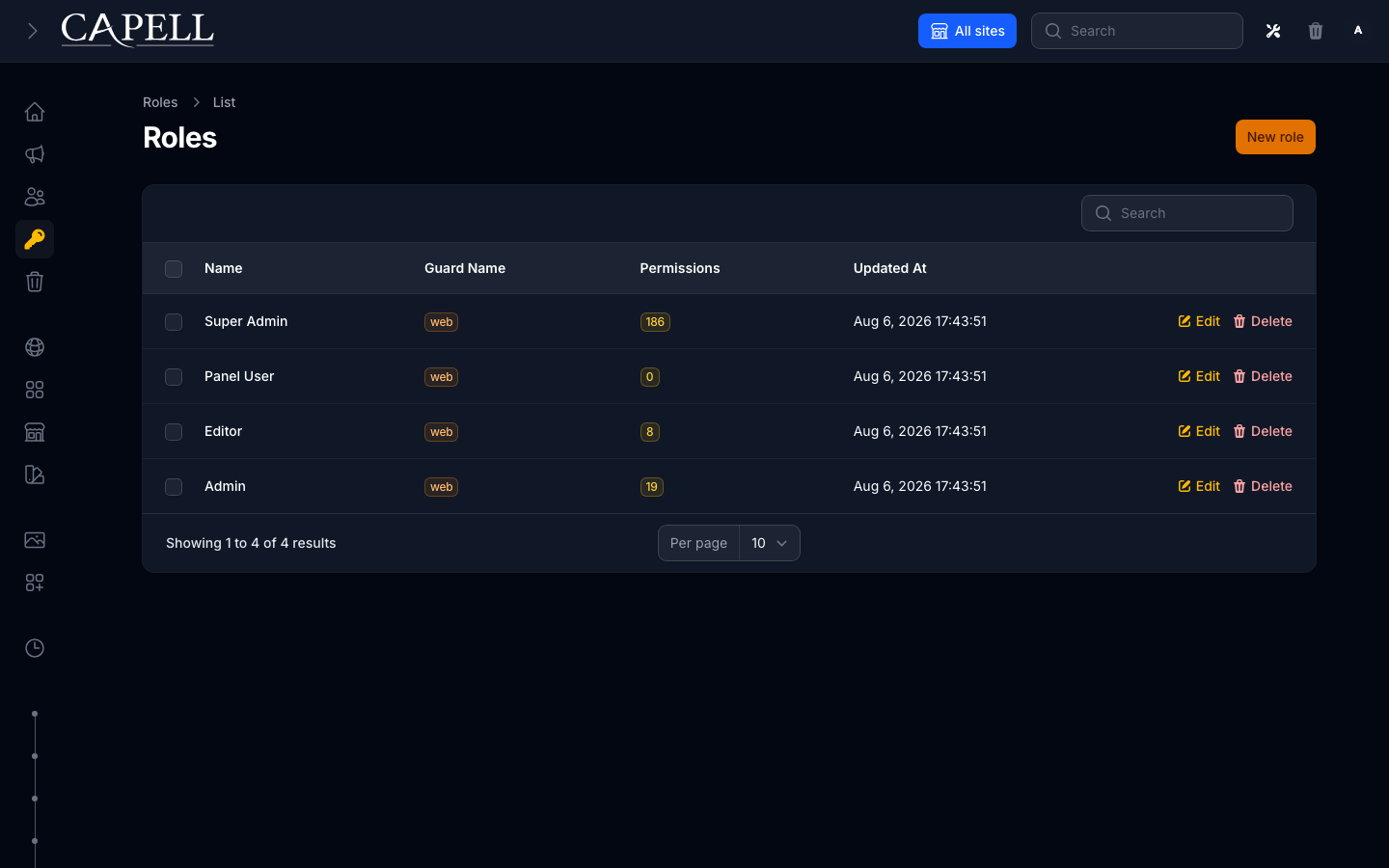Click the tools icon in top bar
The image size is (1389, 868).
(1273, 31)
